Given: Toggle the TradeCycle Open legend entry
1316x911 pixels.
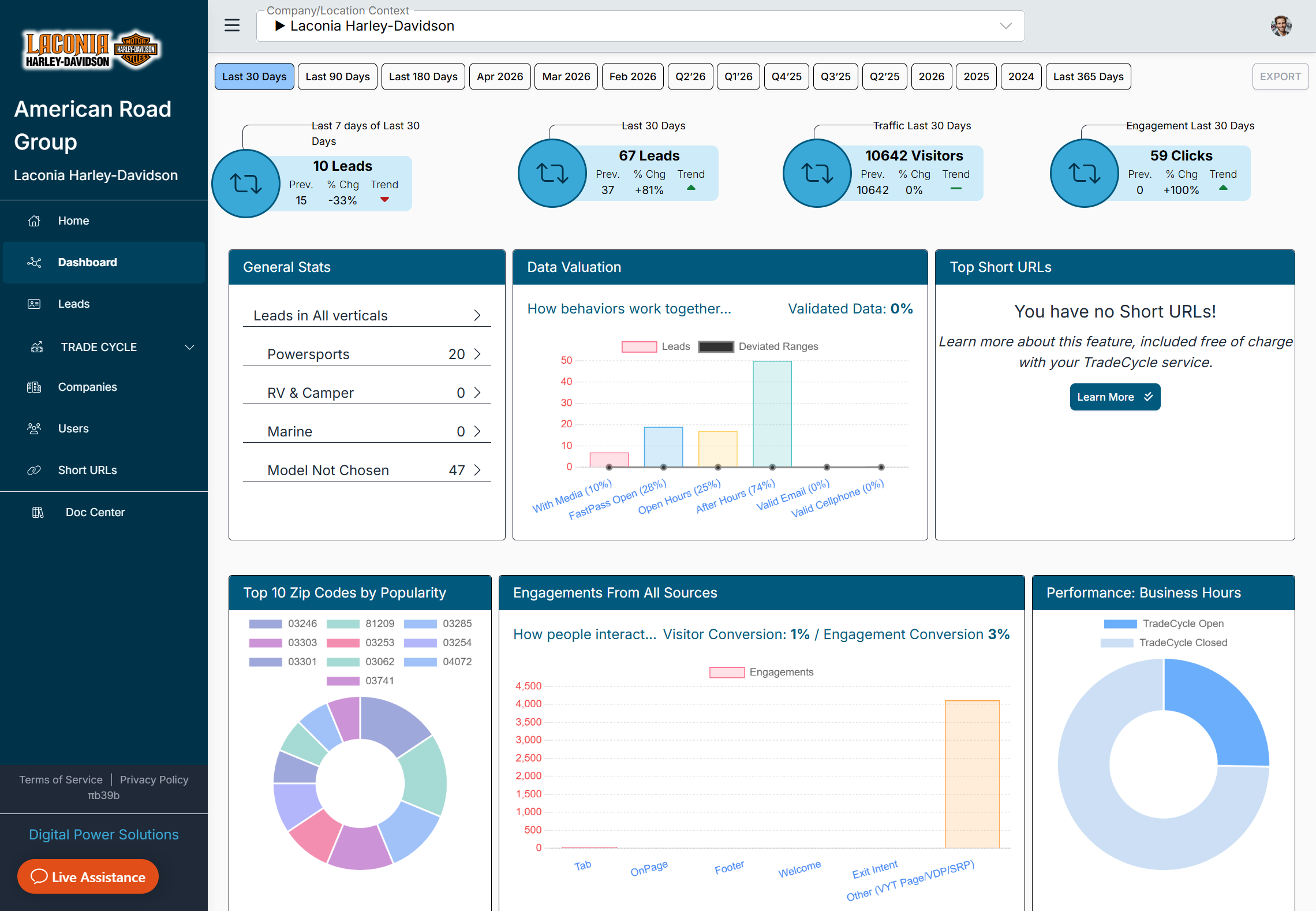Looking at the screenshot, I should point(1164,623).
